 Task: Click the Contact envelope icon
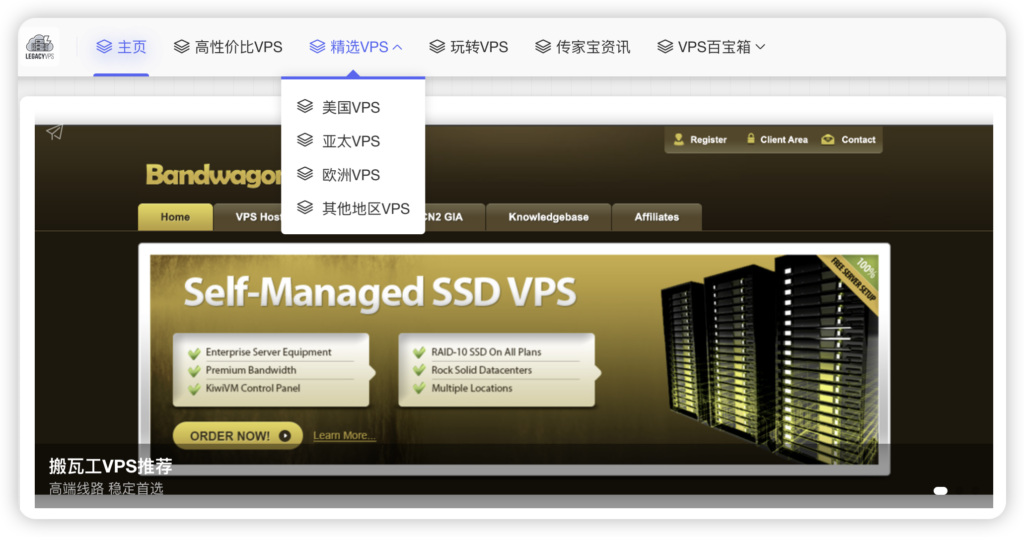(828, 139)
